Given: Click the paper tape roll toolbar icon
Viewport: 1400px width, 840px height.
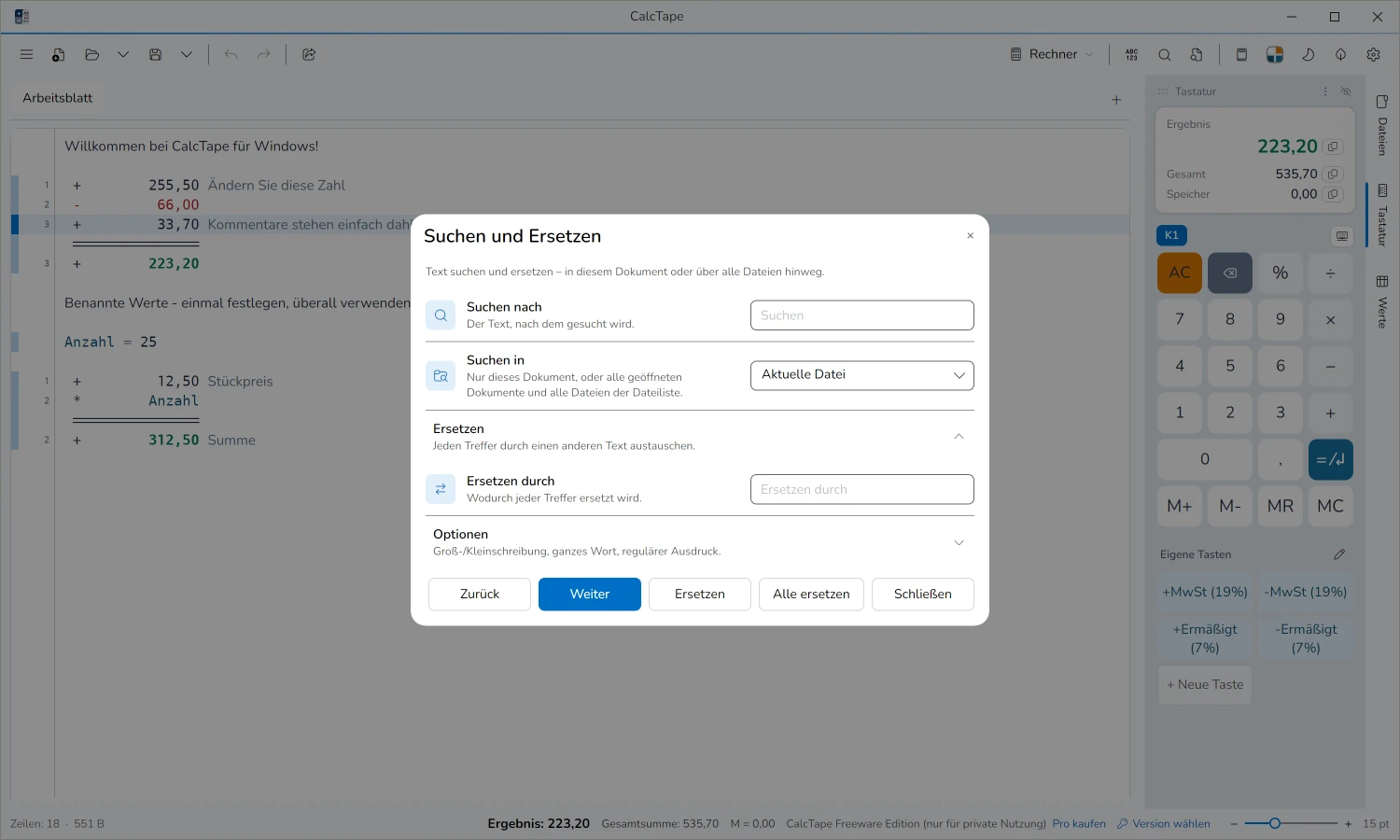Looking at the screenshot, I should tap(1241, 54).
